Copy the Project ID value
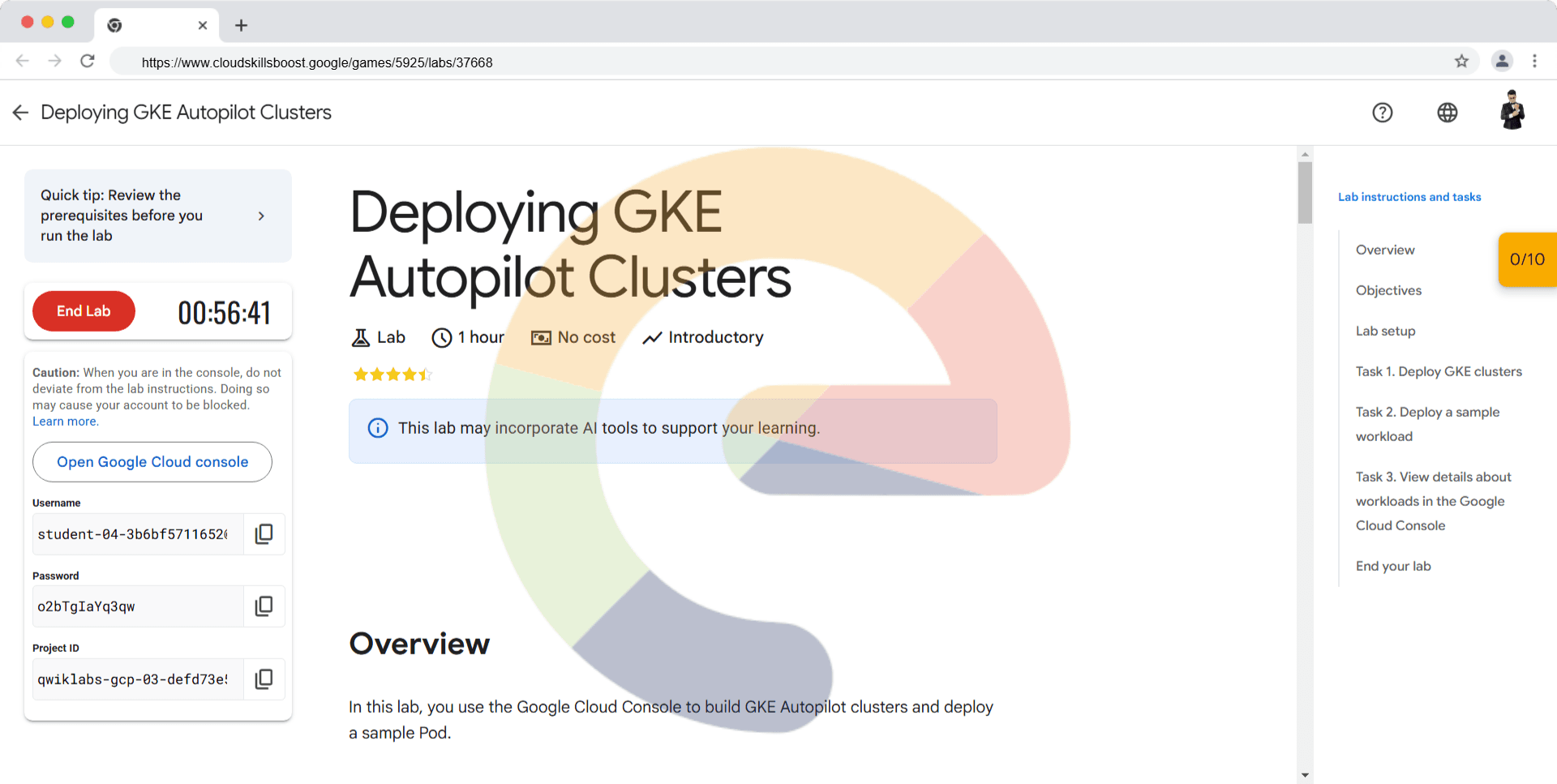Image resolution: width=1557 pixels, height=784 pixels. click(264, 679)
